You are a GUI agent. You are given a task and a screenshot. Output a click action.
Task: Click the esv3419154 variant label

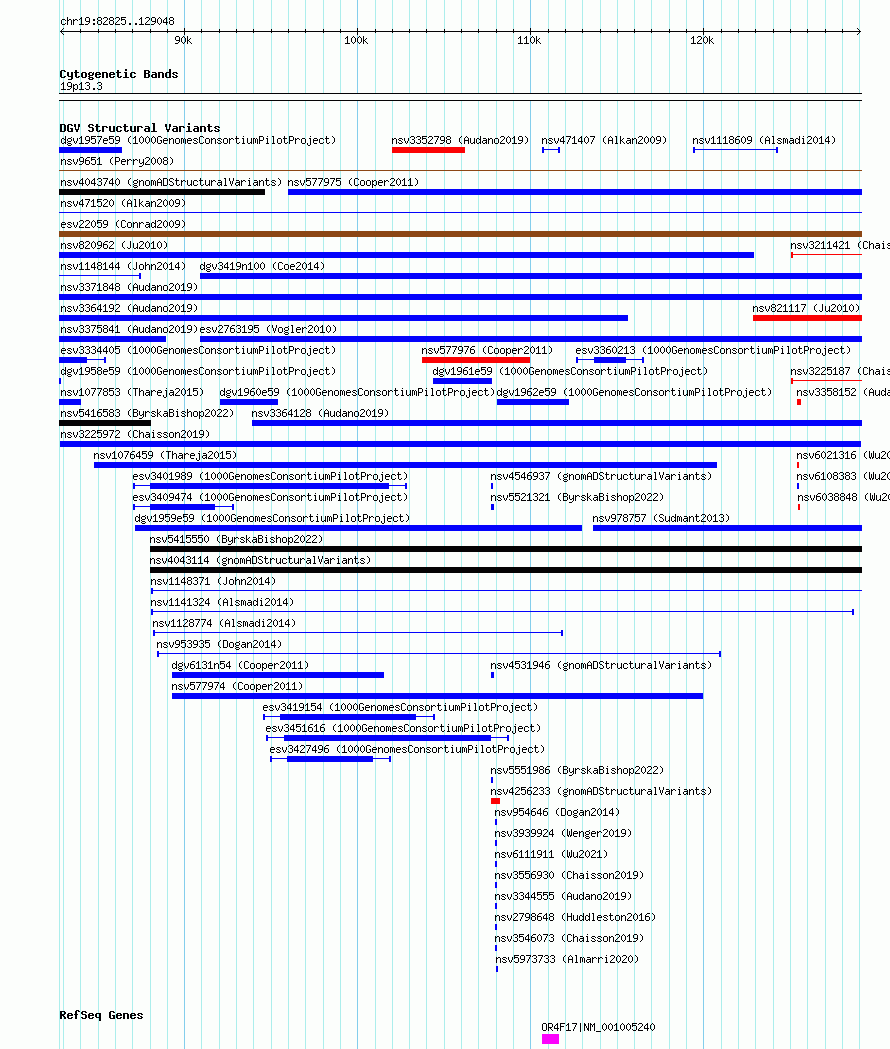[400, 707]
